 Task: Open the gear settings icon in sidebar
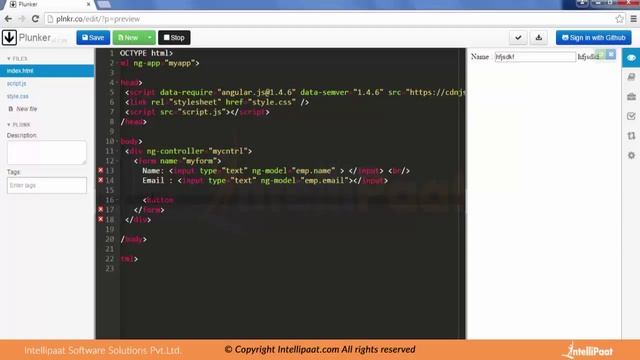[631, 156]
